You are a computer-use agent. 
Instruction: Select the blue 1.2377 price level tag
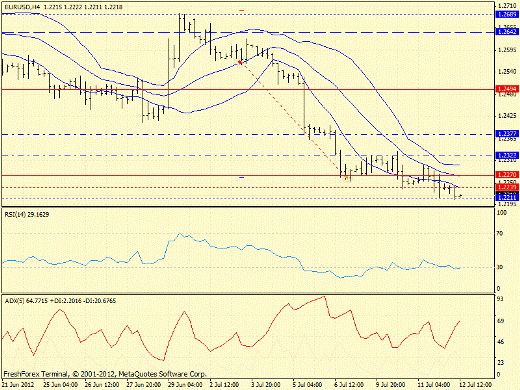point(508,134)
